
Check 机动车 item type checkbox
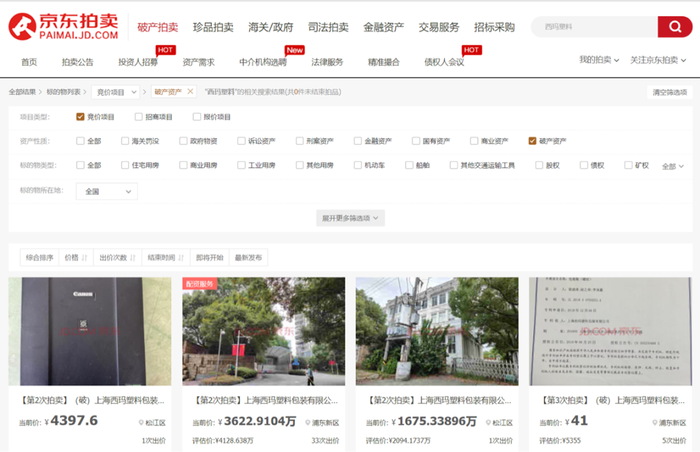pyautogui.click(x=358, y=165)
